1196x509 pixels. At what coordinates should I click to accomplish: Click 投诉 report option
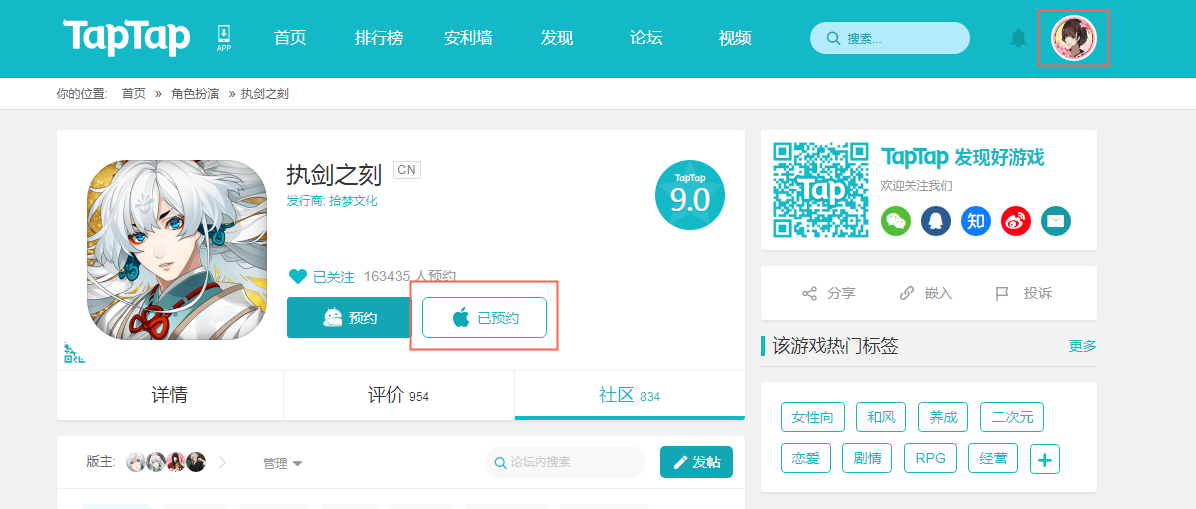pyautogui.click(x=1024, y=293)
